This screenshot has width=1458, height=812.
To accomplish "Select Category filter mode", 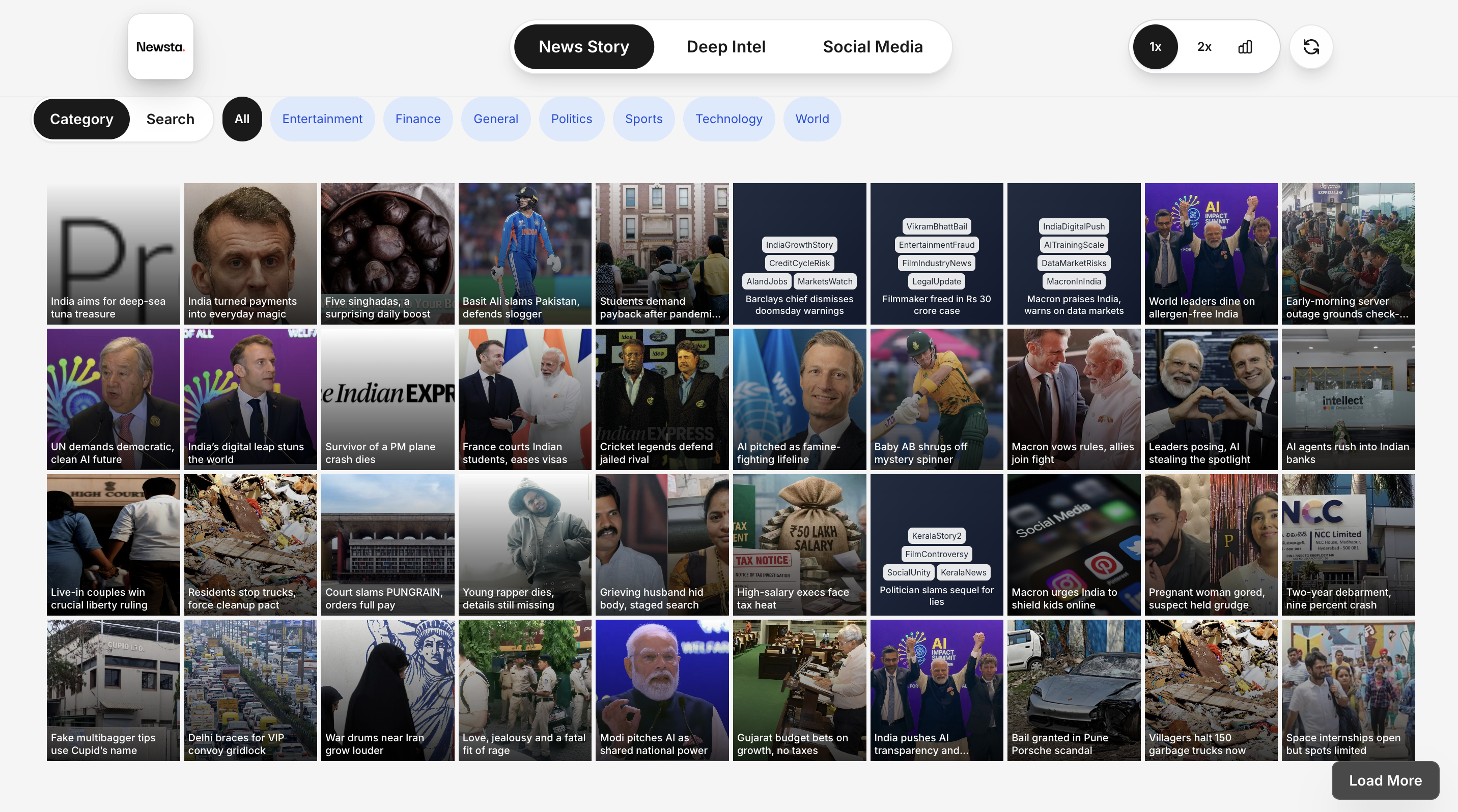I will [81, 120].
